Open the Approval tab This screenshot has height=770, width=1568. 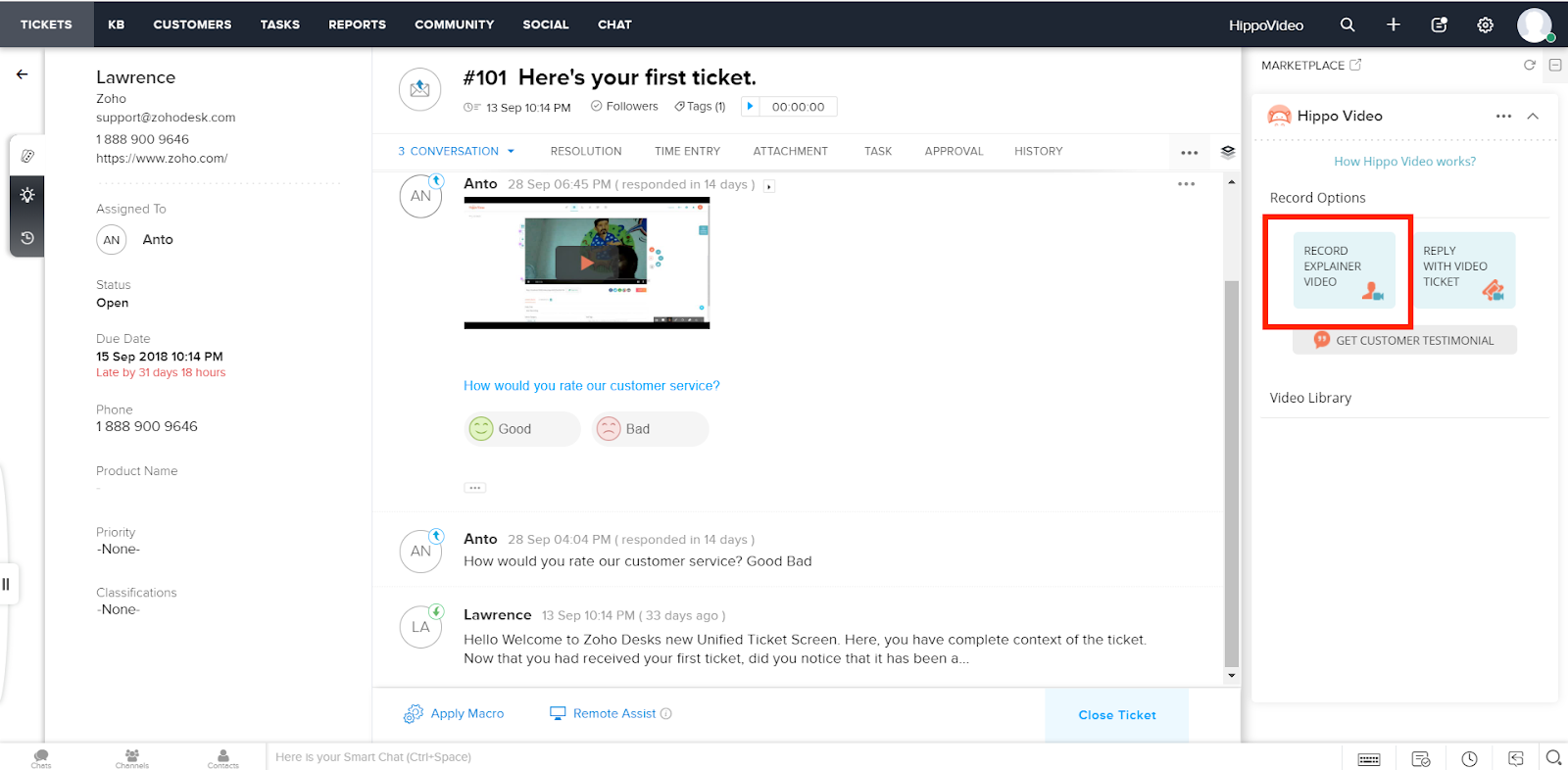(954, 151)
